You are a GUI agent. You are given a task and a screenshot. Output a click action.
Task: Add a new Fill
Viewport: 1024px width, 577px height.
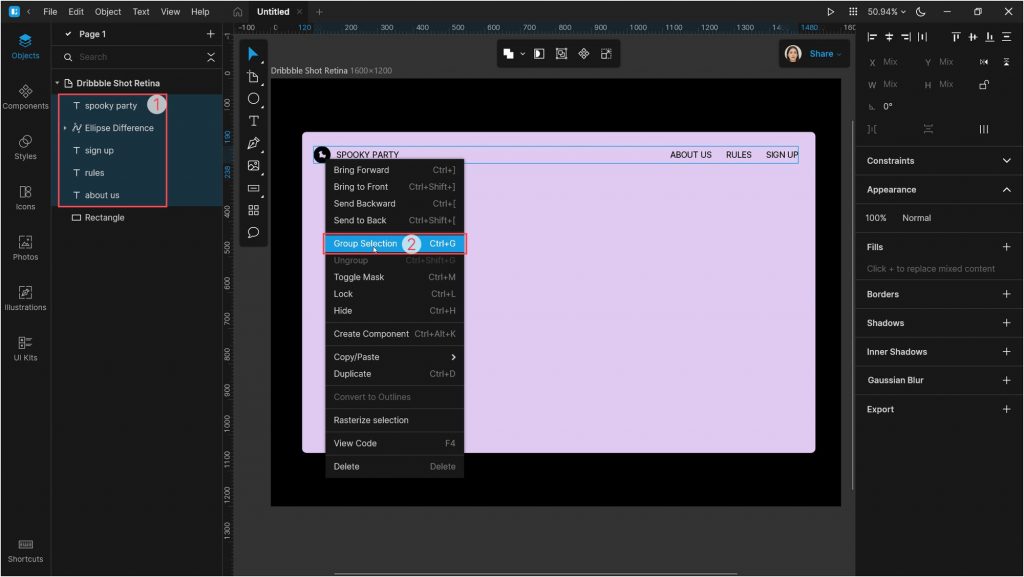1006,247
